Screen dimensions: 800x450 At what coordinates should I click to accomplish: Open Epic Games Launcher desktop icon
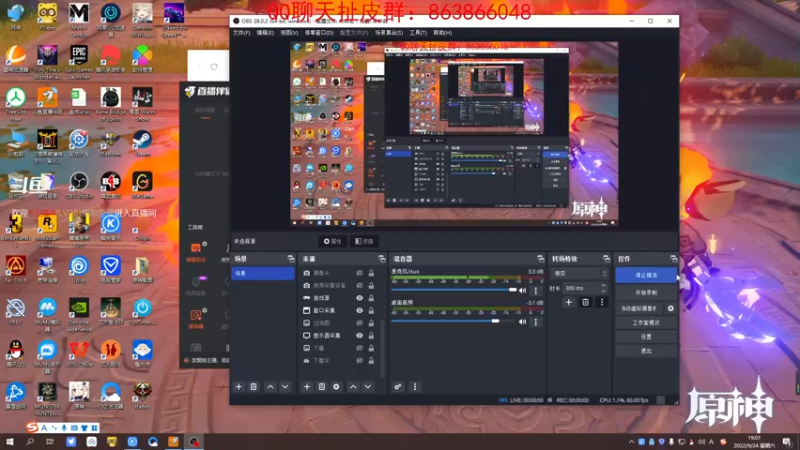point(79,61)
